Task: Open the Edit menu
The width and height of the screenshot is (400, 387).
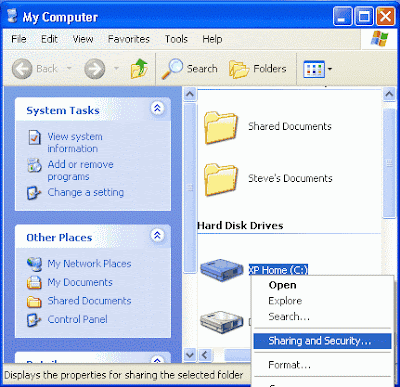Action: click(49, 39)
